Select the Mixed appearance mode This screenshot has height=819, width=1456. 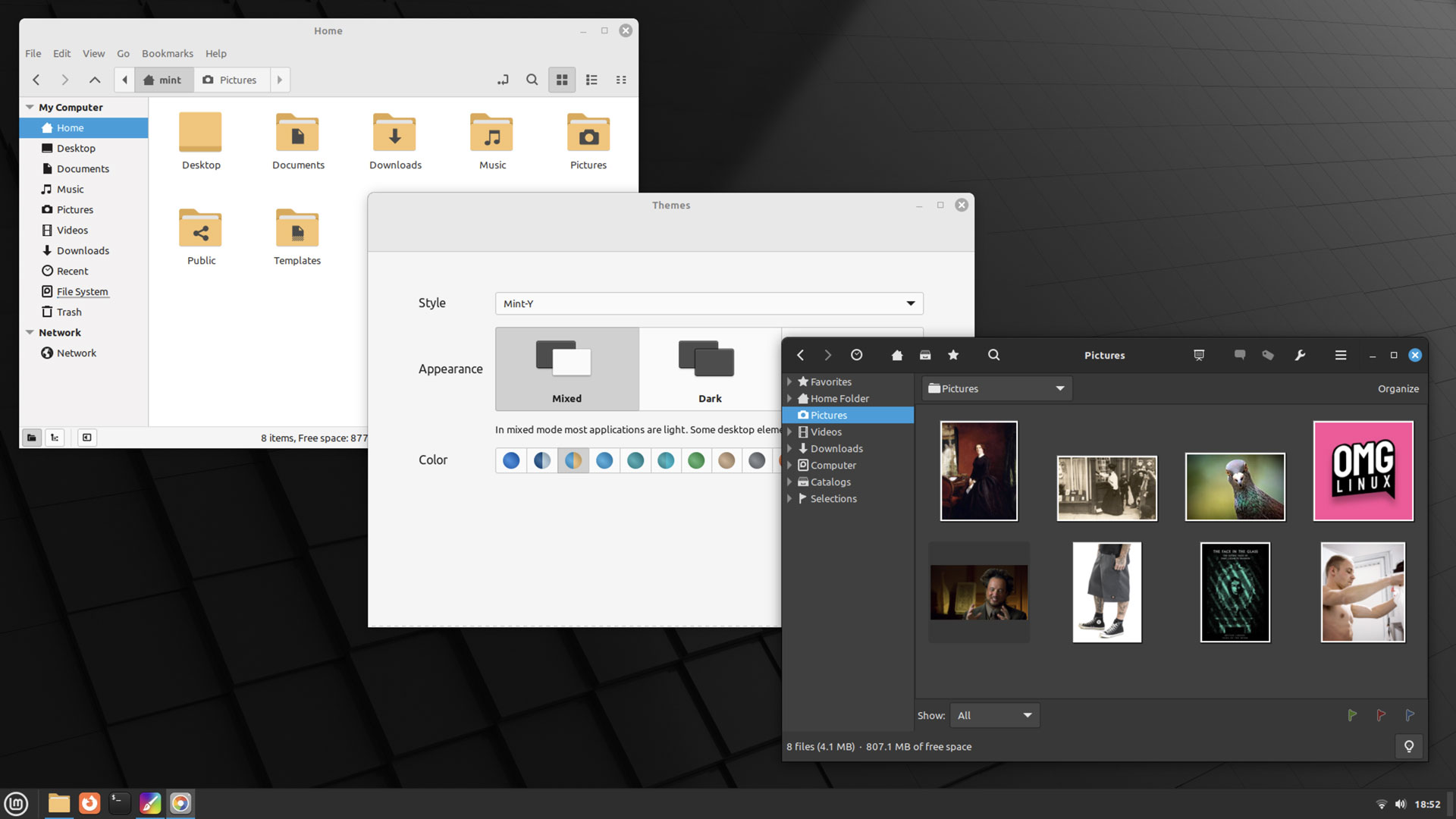click(566, 369)
